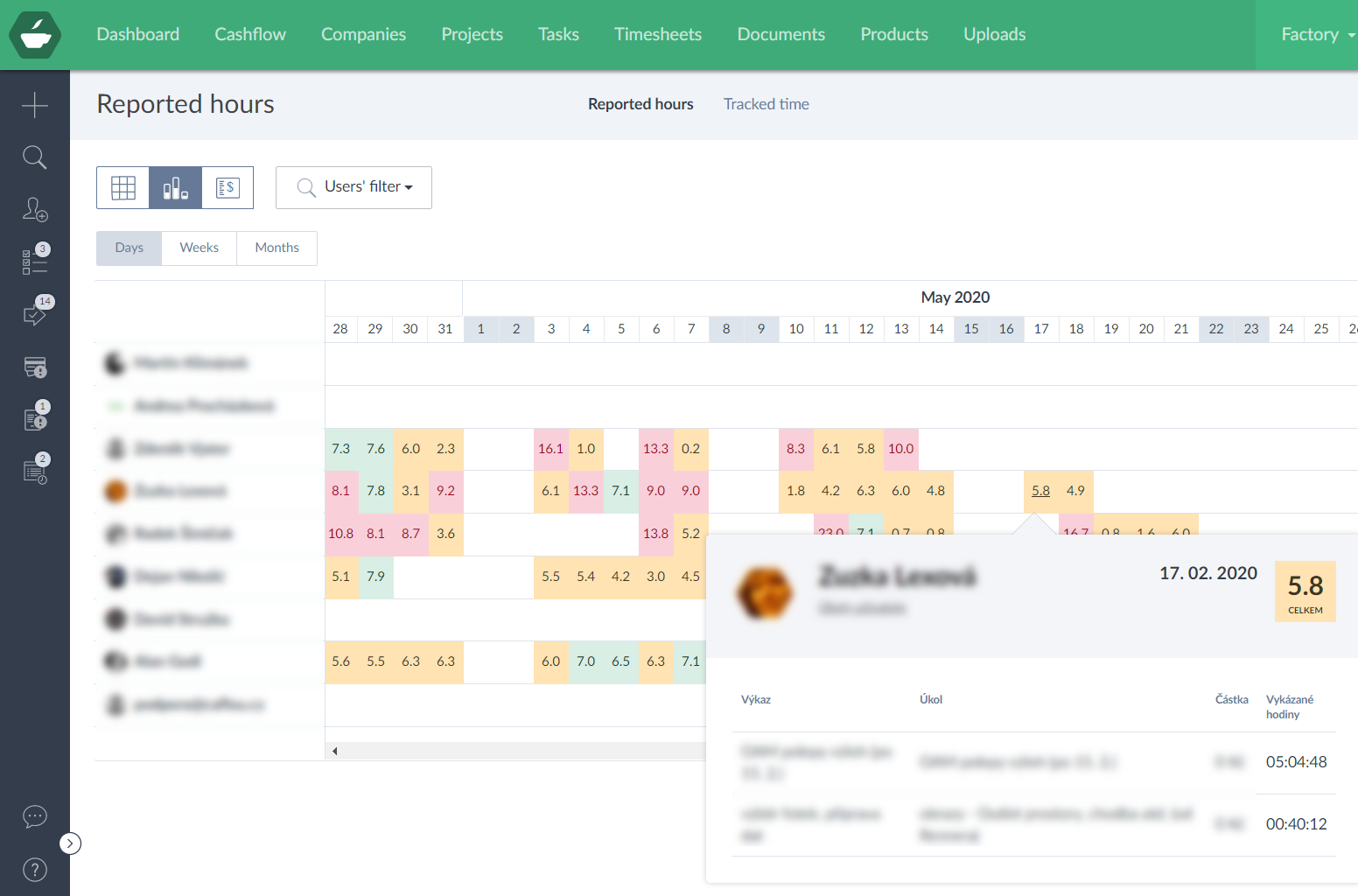Click the app logo in the top-left corner
Viewport: 1358px width, 896px height.
tap(35, 35)
